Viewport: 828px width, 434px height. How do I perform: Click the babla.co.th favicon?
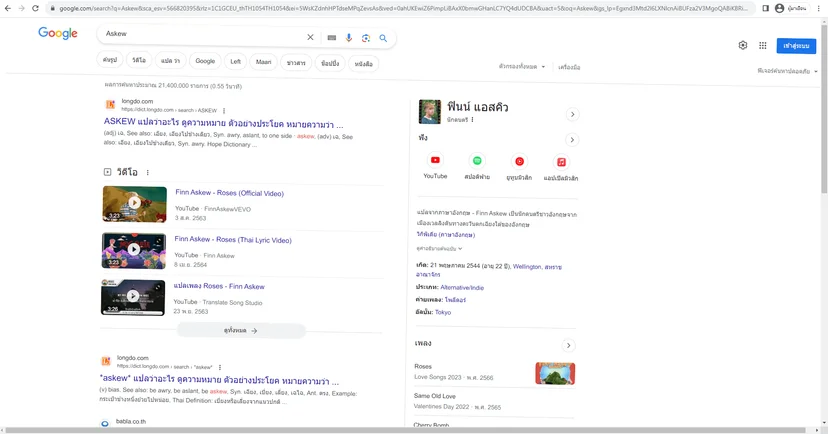pyautogui.click(x=105, y=423)
